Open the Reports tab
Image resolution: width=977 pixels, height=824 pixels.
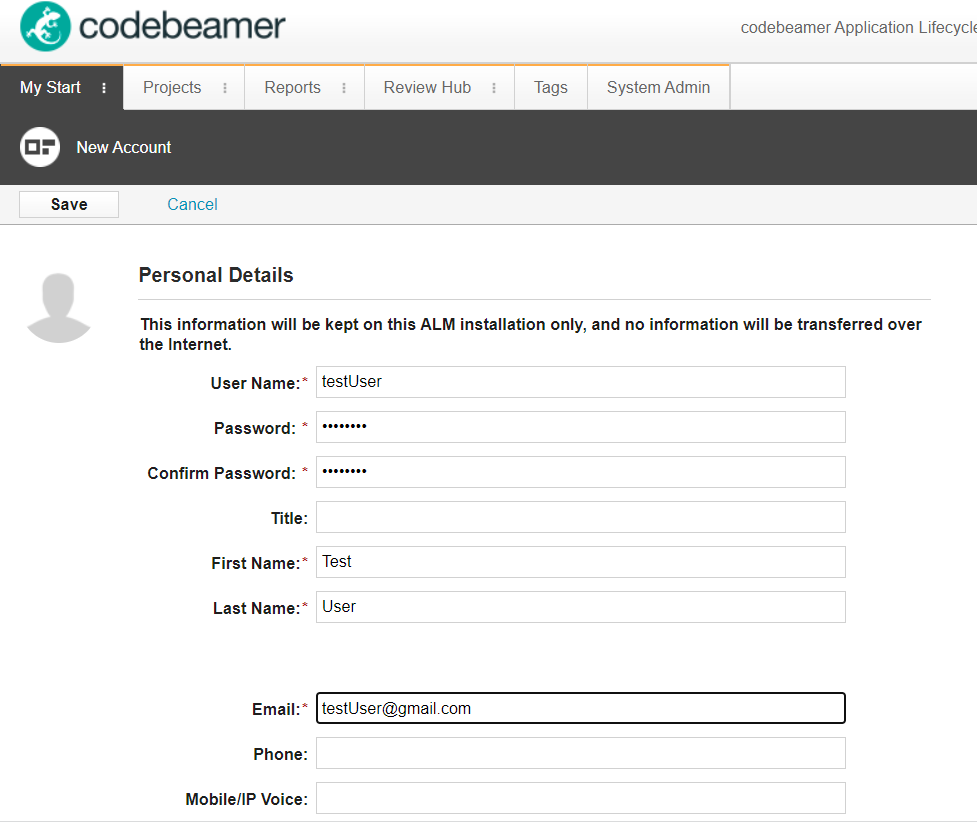point(292,88)
